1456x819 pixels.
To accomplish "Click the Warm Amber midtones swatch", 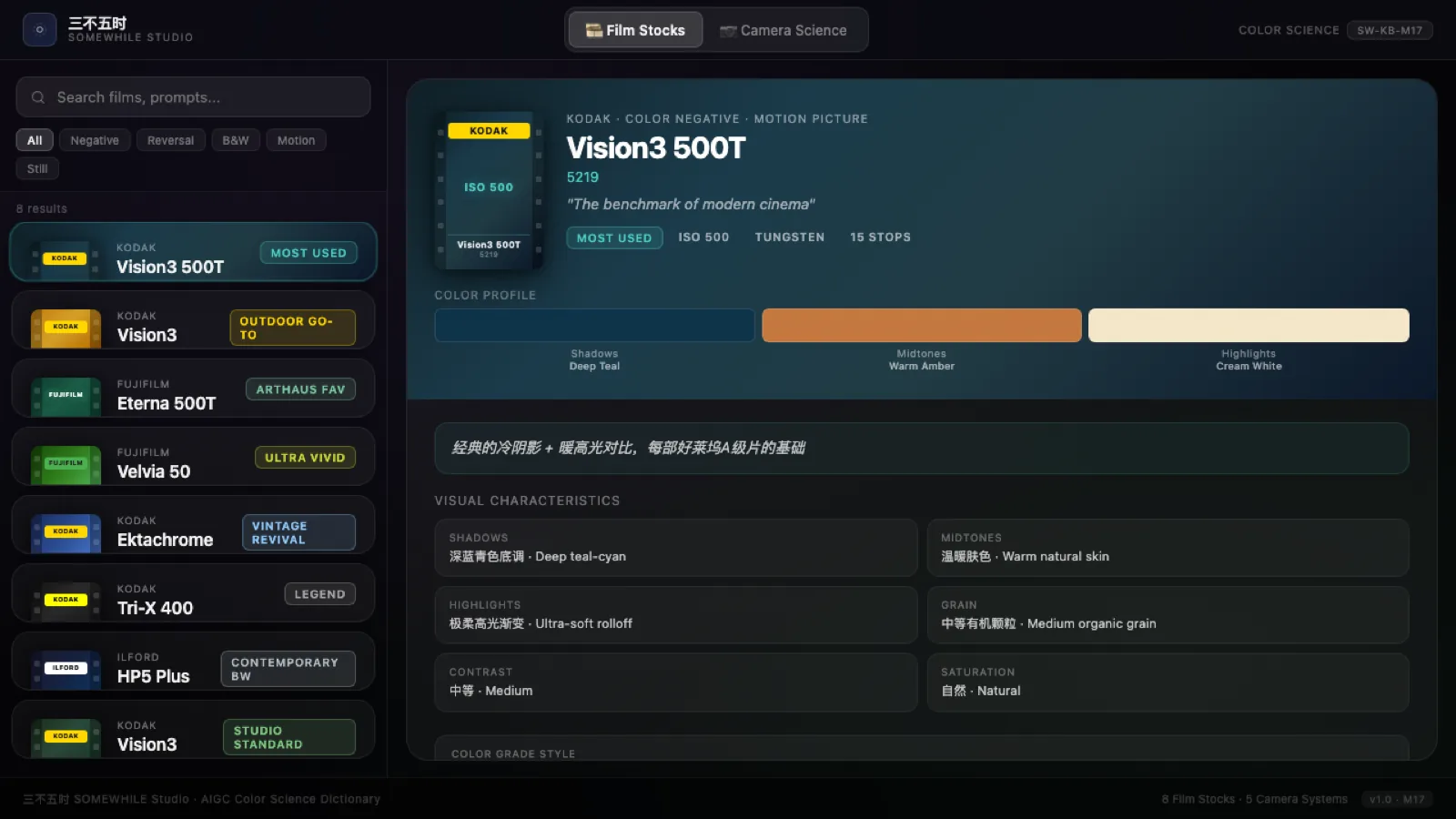I will coord(921,326).
